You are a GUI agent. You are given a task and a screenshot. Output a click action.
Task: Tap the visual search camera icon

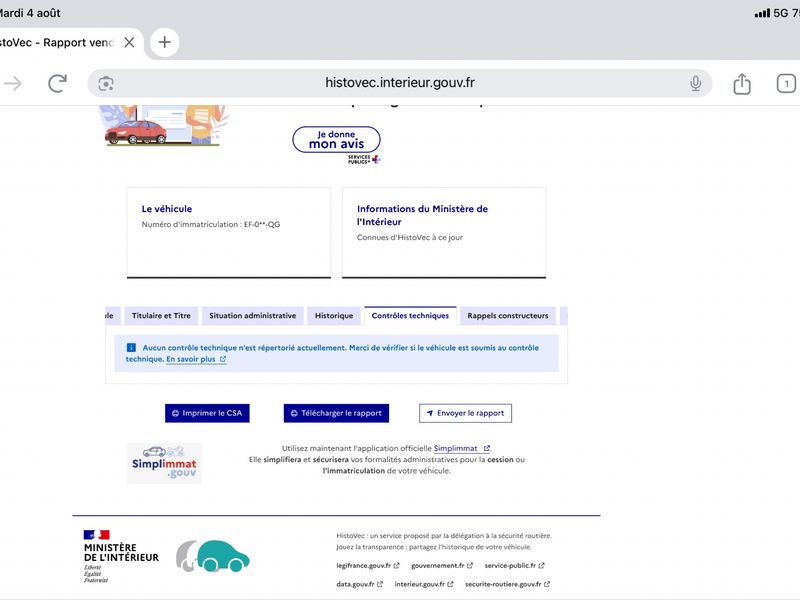106,84
